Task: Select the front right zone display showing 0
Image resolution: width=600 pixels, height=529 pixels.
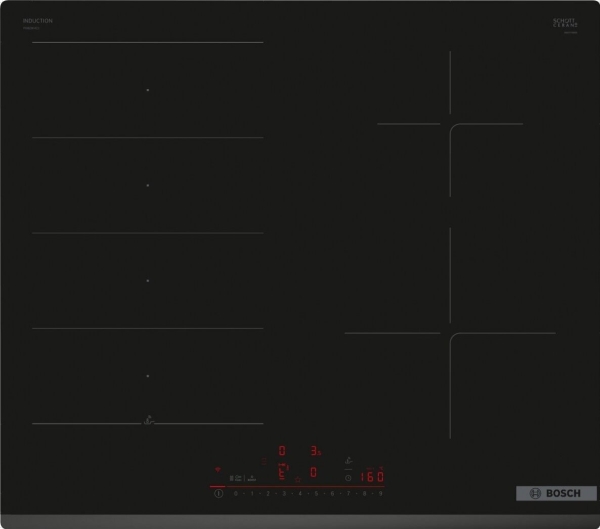Action: click(314, 471)
